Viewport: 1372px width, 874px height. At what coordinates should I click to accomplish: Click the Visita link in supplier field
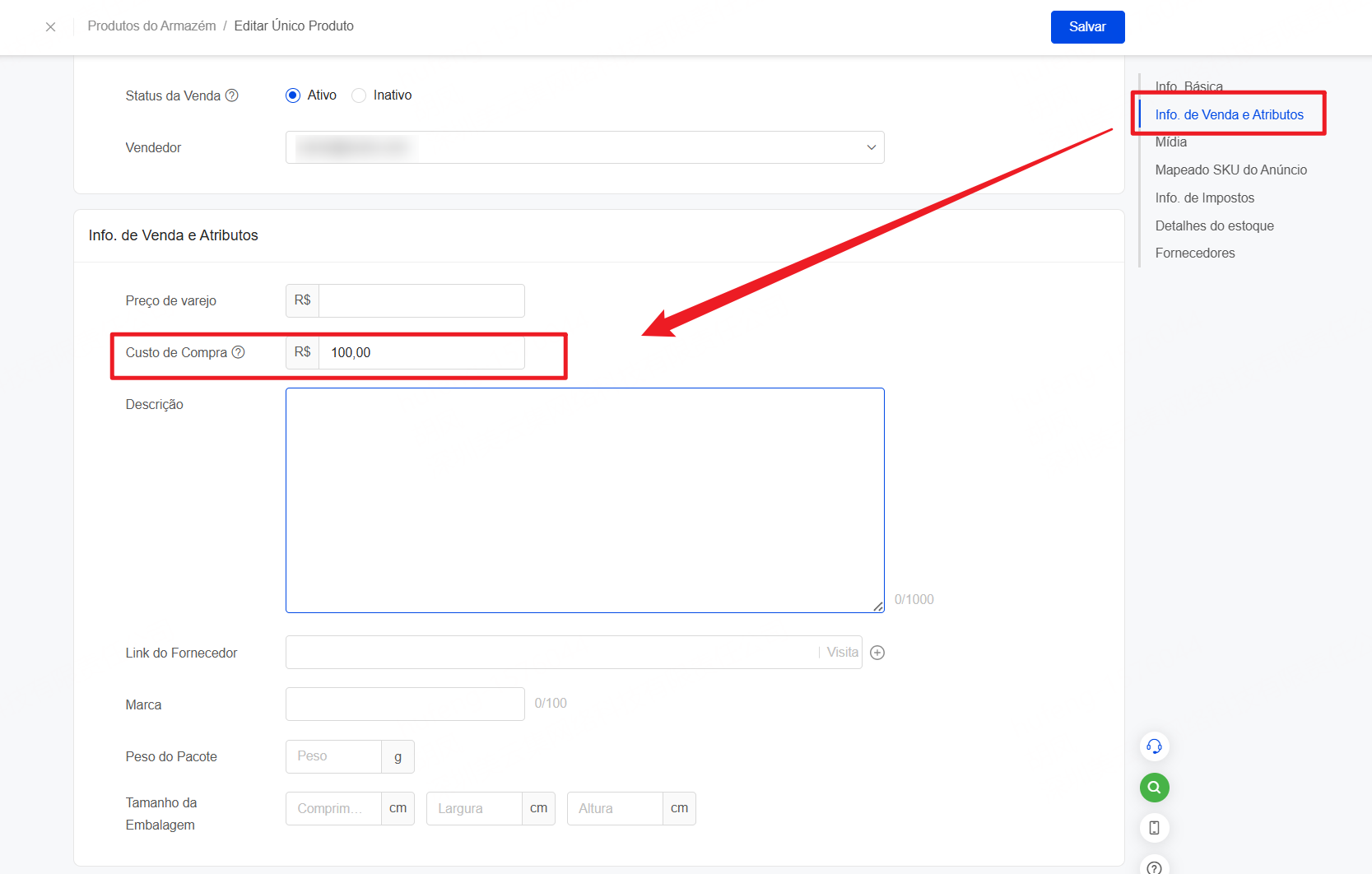tap(842, 653)
